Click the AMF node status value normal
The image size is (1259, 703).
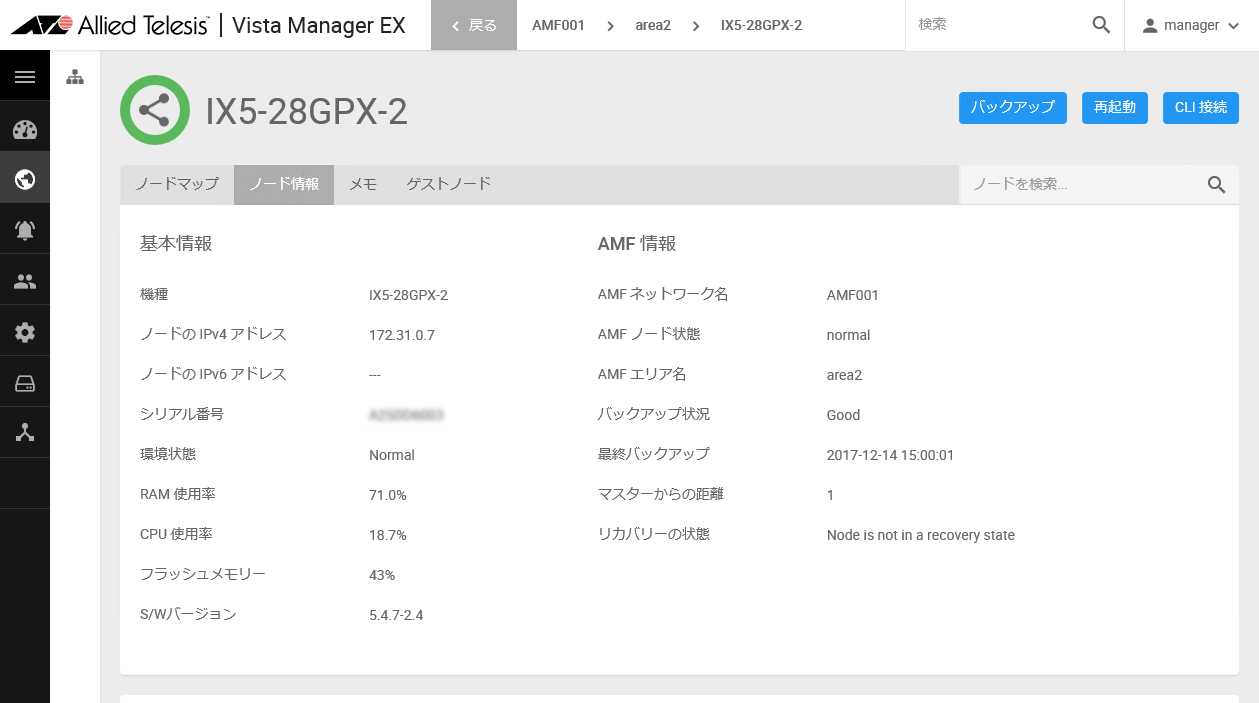(x=849, y=335)
